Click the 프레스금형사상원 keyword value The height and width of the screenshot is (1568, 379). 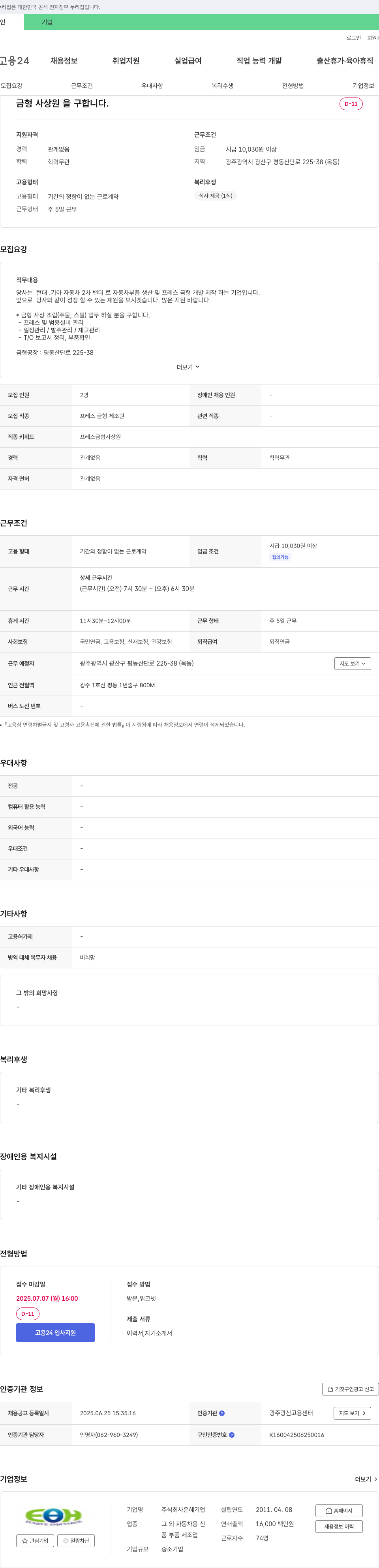(x=100, y=437)
